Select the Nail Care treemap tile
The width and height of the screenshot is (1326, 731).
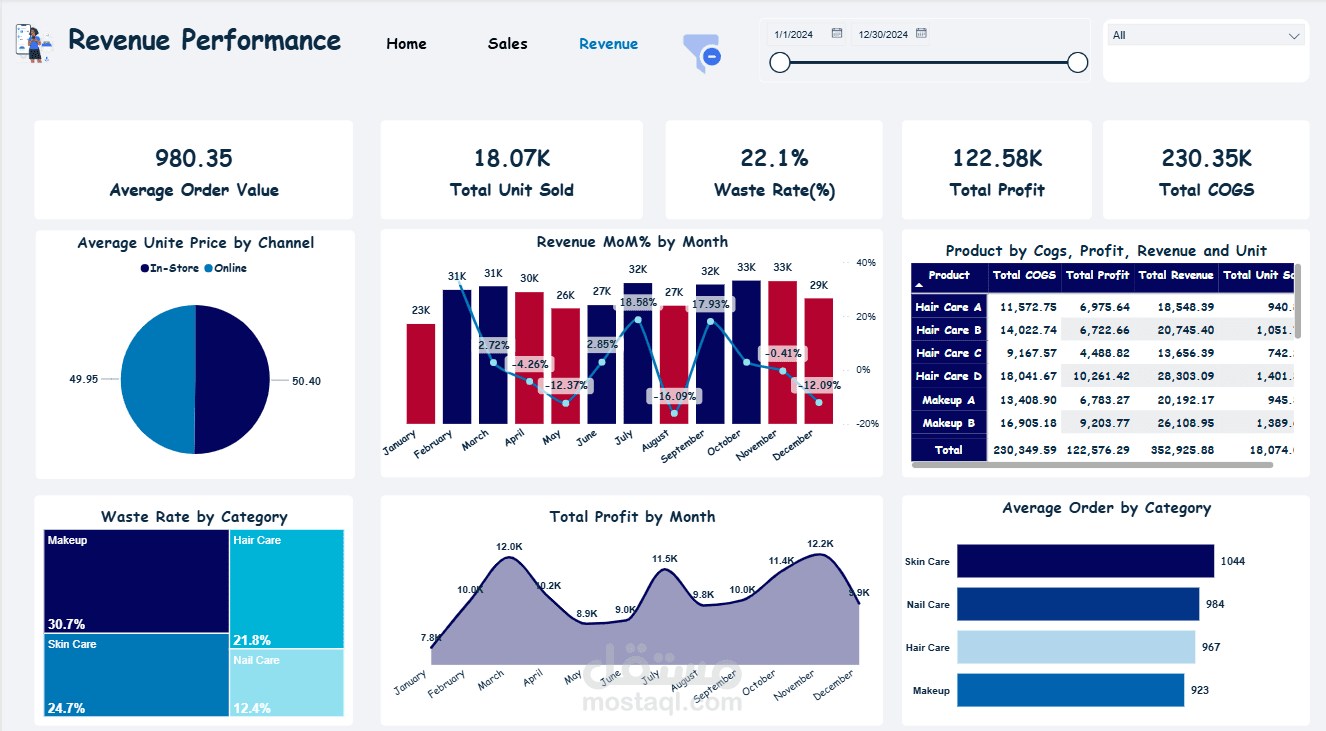[286, 683]
